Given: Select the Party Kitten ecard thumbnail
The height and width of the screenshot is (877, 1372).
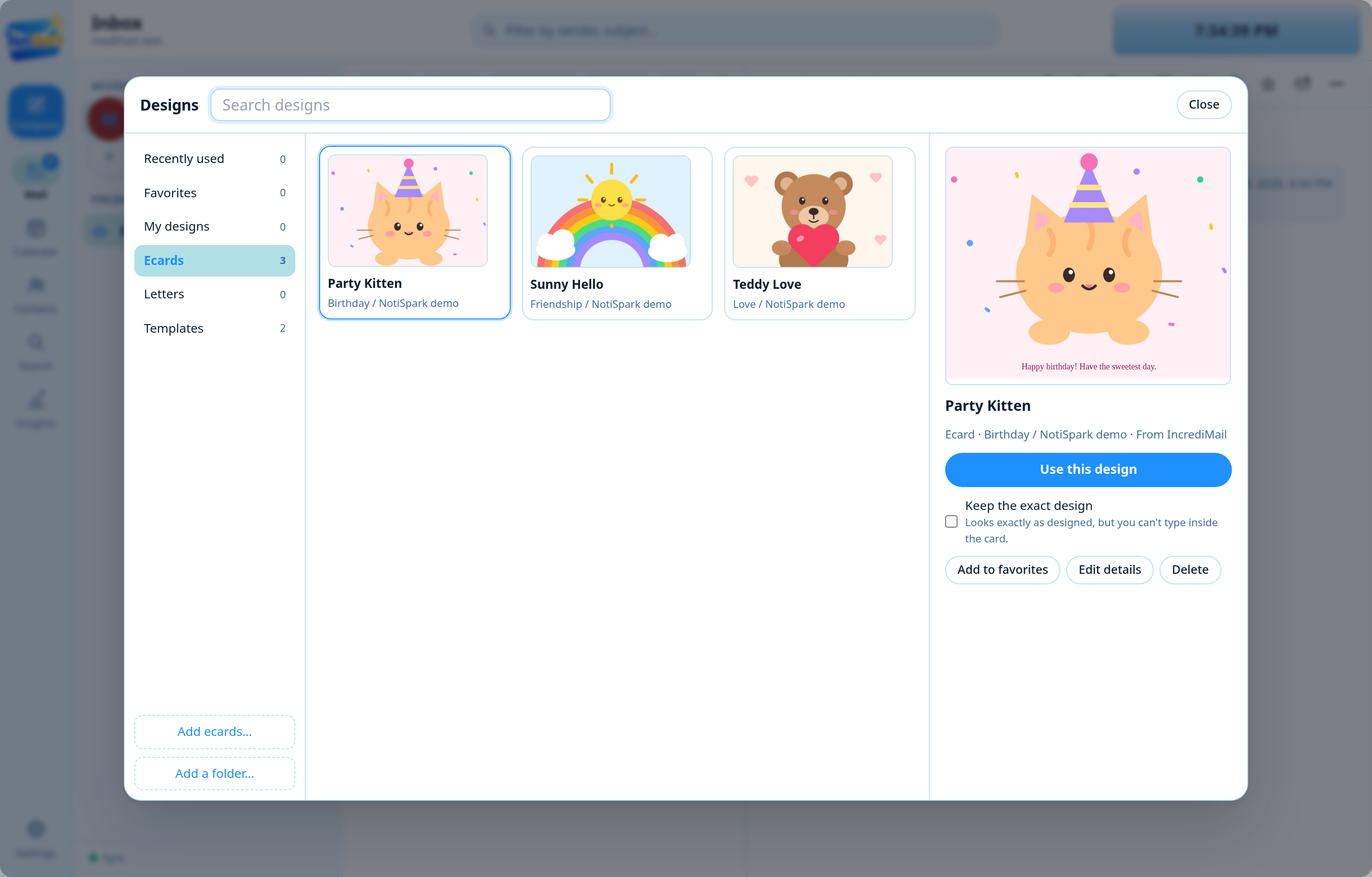Looking at the screenshot, I should point(407,210).
